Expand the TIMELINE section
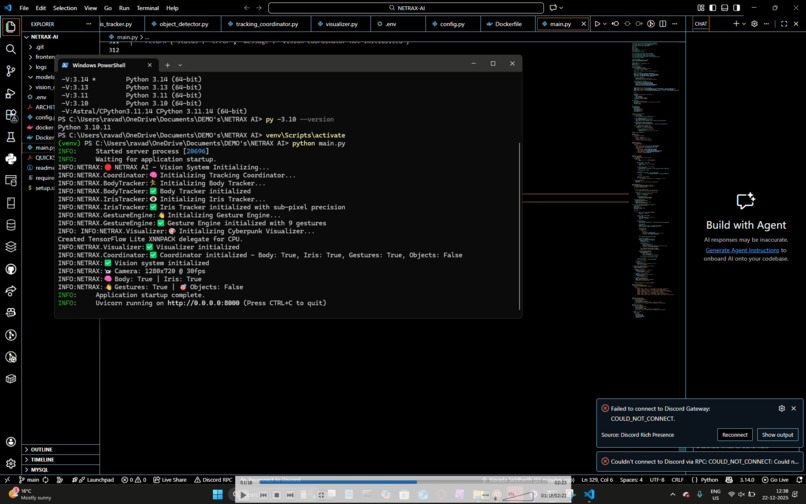 click(61, 459)
